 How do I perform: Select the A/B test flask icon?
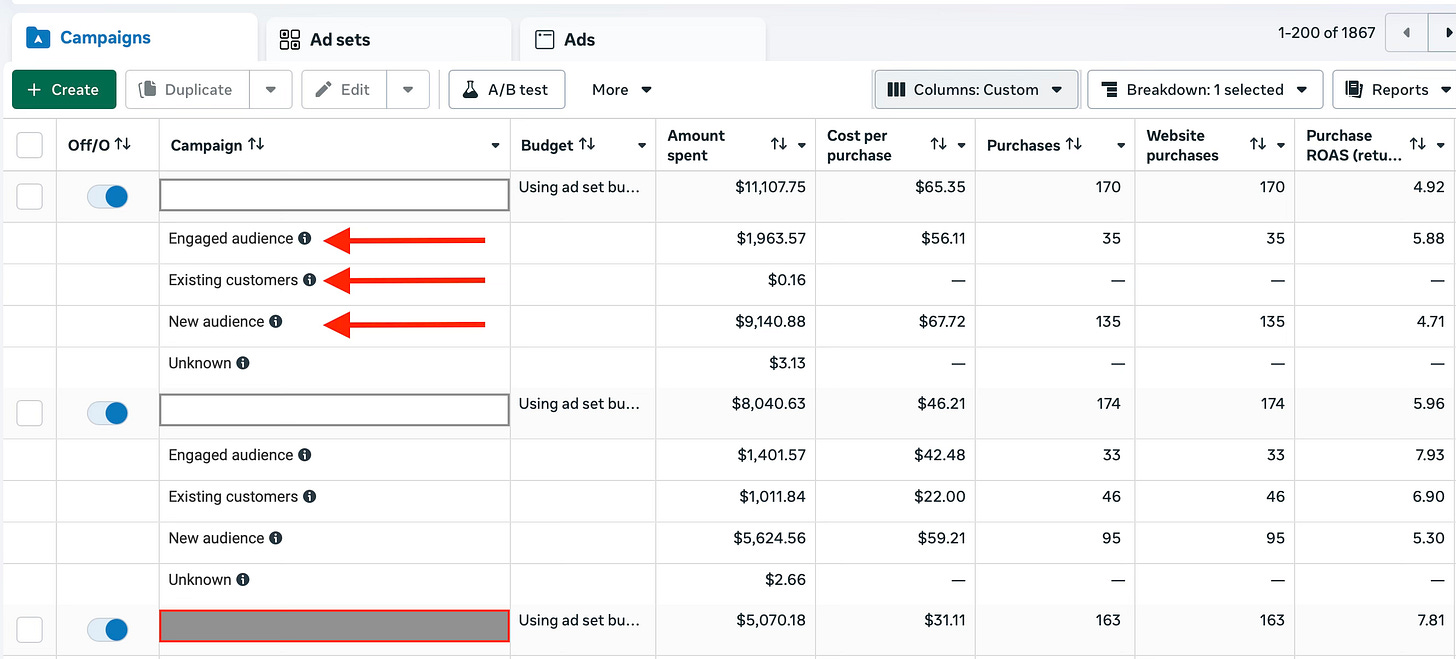472,89
